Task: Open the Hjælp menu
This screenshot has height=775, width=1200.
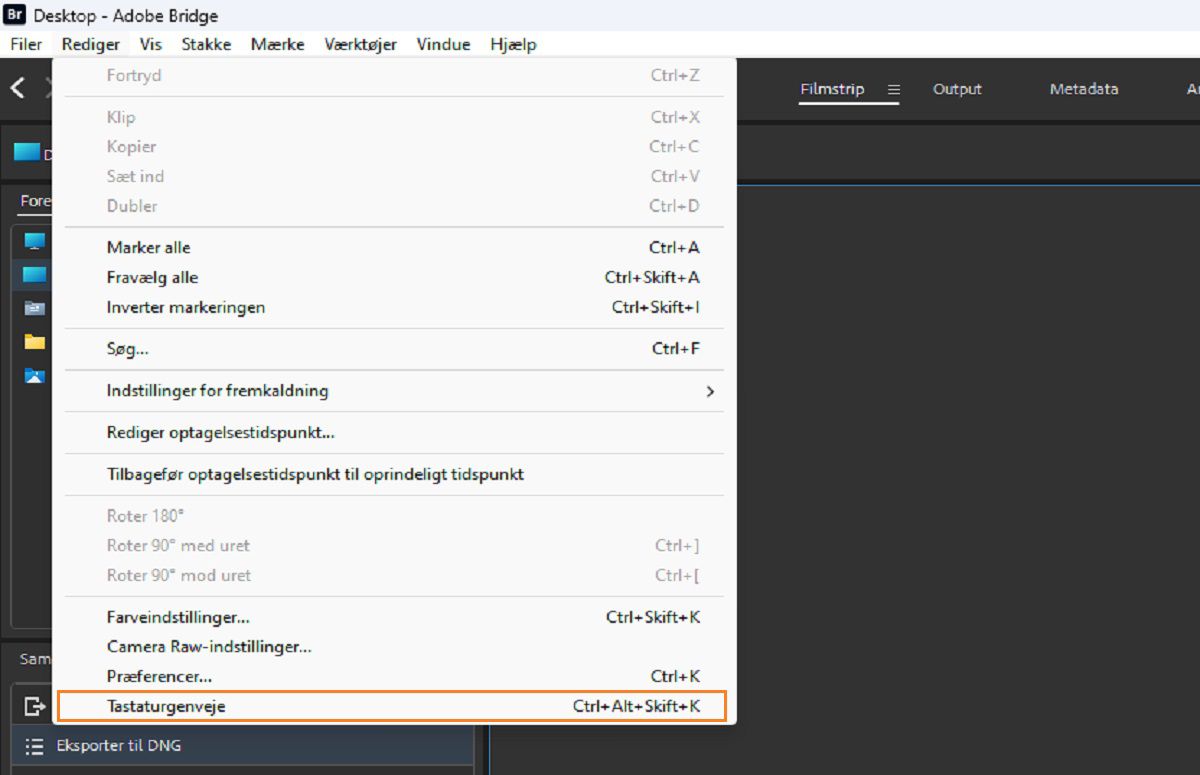Action: point(513,44)
